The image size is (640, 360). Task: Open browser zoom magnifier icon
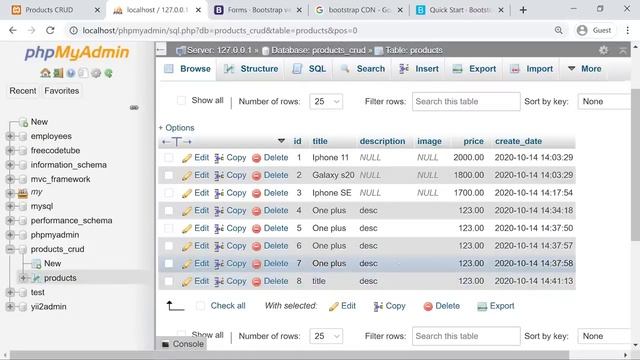[x=558, y=30]
